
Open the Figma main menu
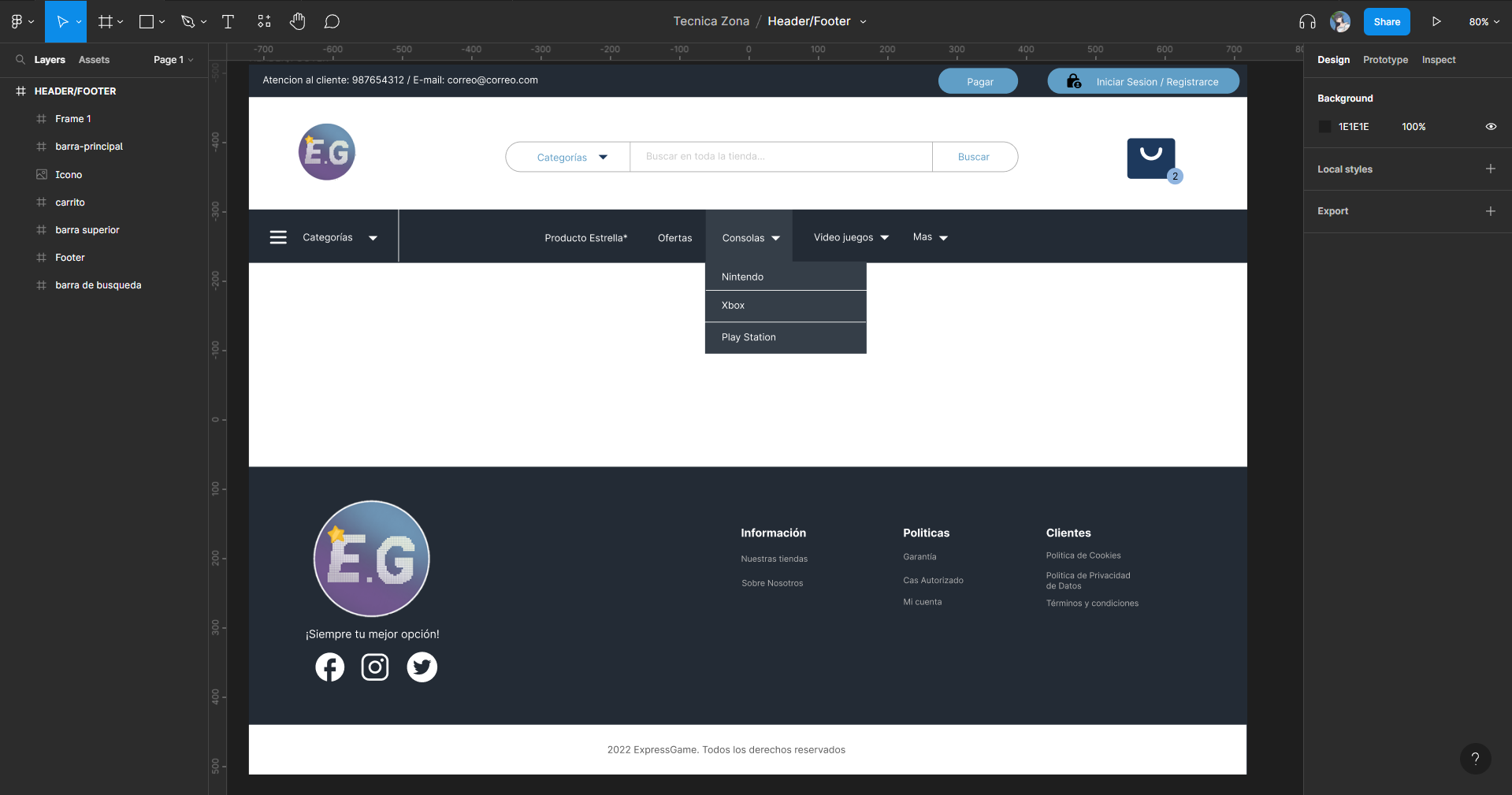click(x=17, y=21)
